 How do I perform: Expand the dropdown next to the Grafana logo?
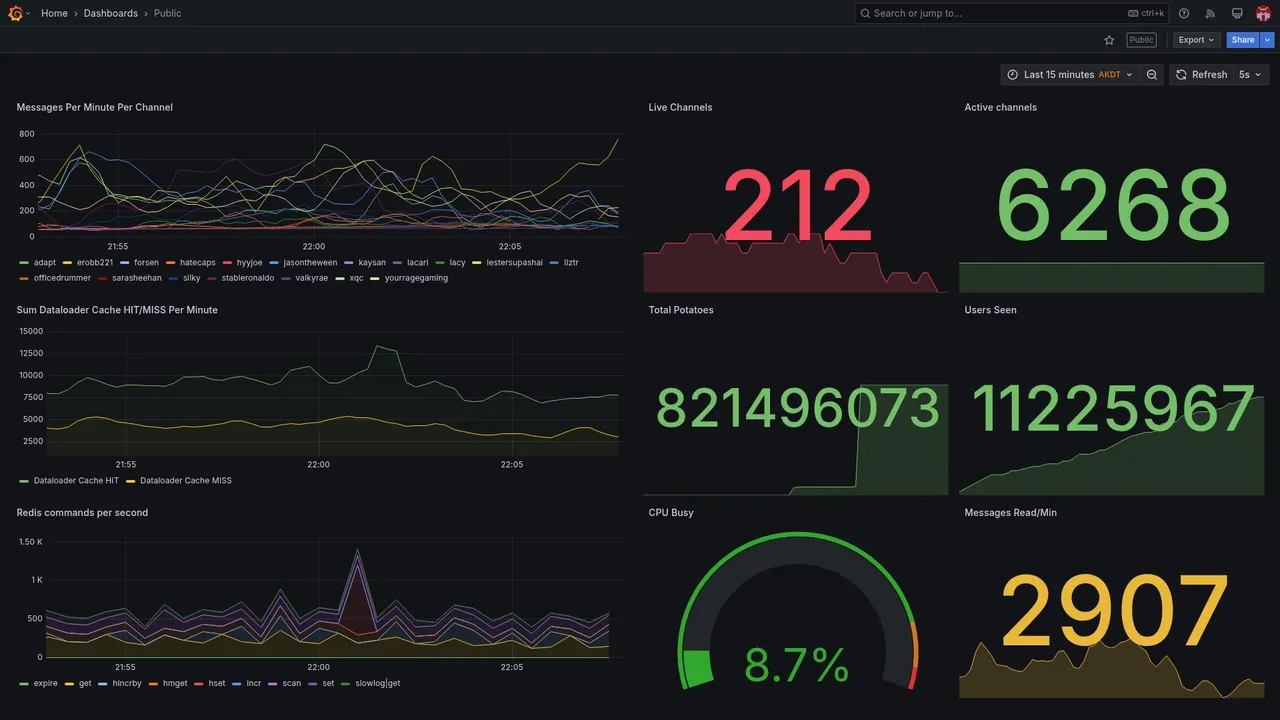point(28,13)
